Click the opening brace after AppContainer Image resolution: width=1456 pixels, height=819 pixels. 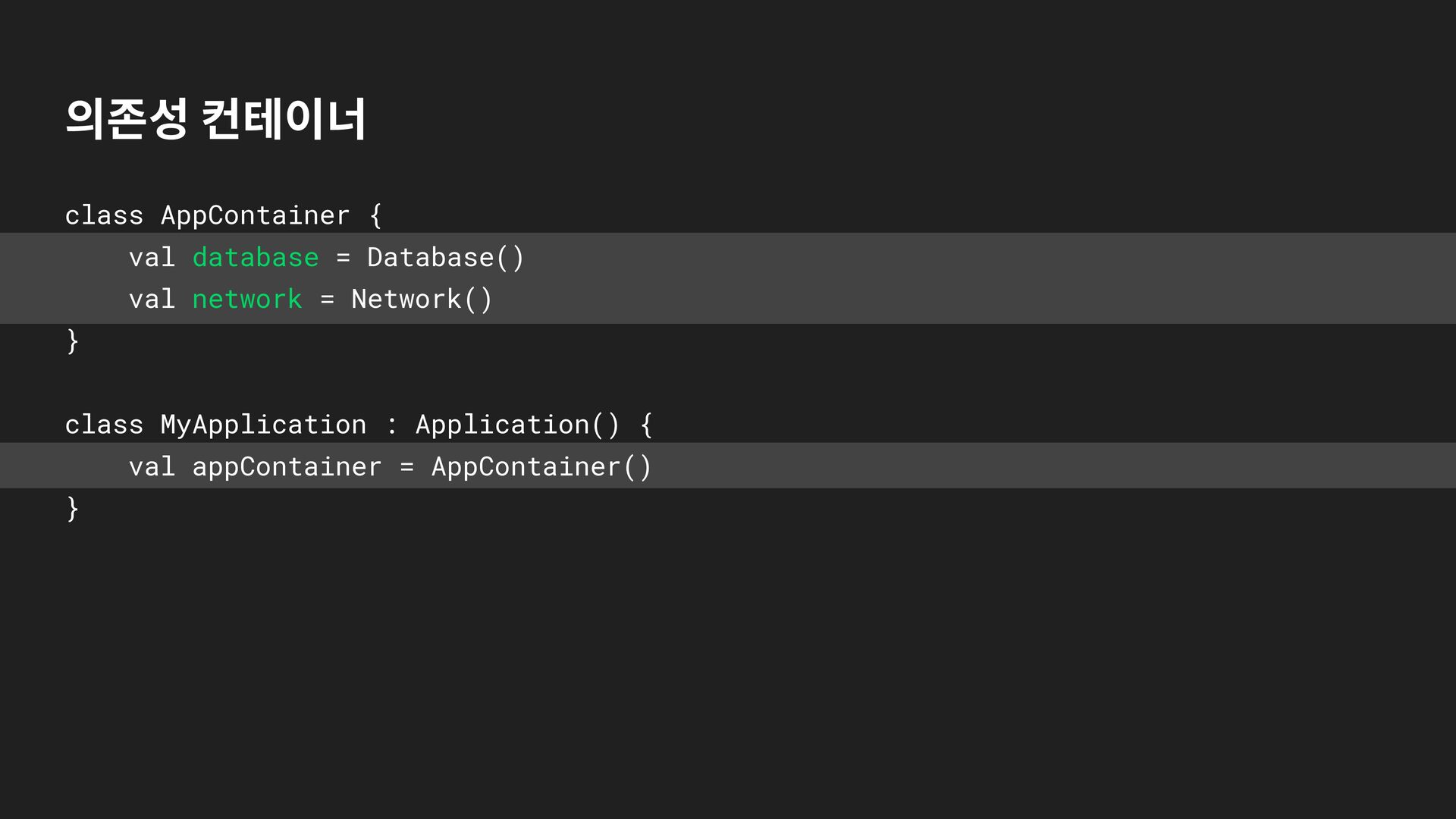tap(375, 216)
